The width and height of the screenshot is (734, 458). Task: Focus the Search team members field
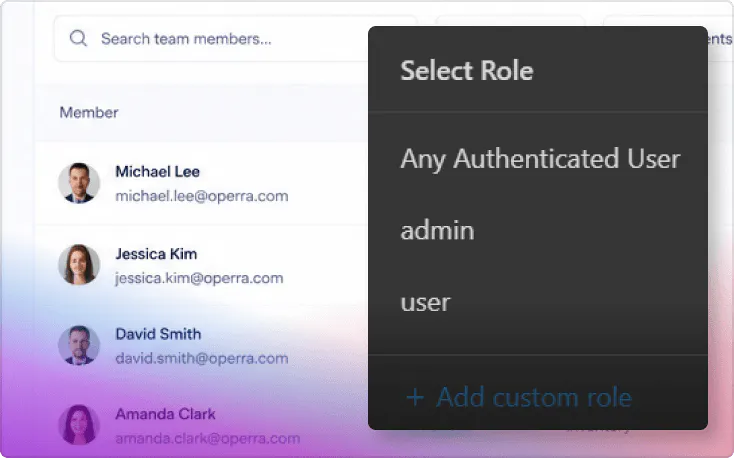coord(235,39)
